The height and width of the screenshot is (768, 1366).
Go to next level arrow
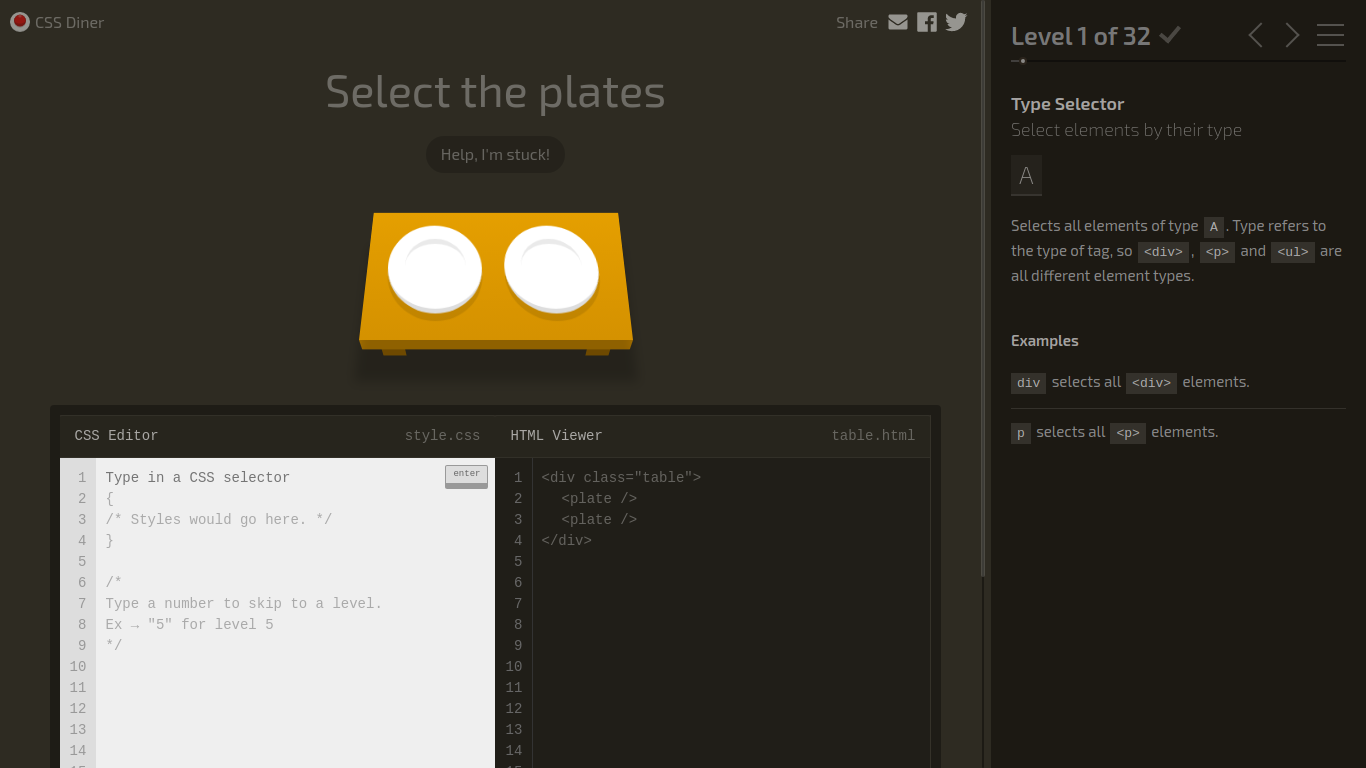pos(1292,36)
